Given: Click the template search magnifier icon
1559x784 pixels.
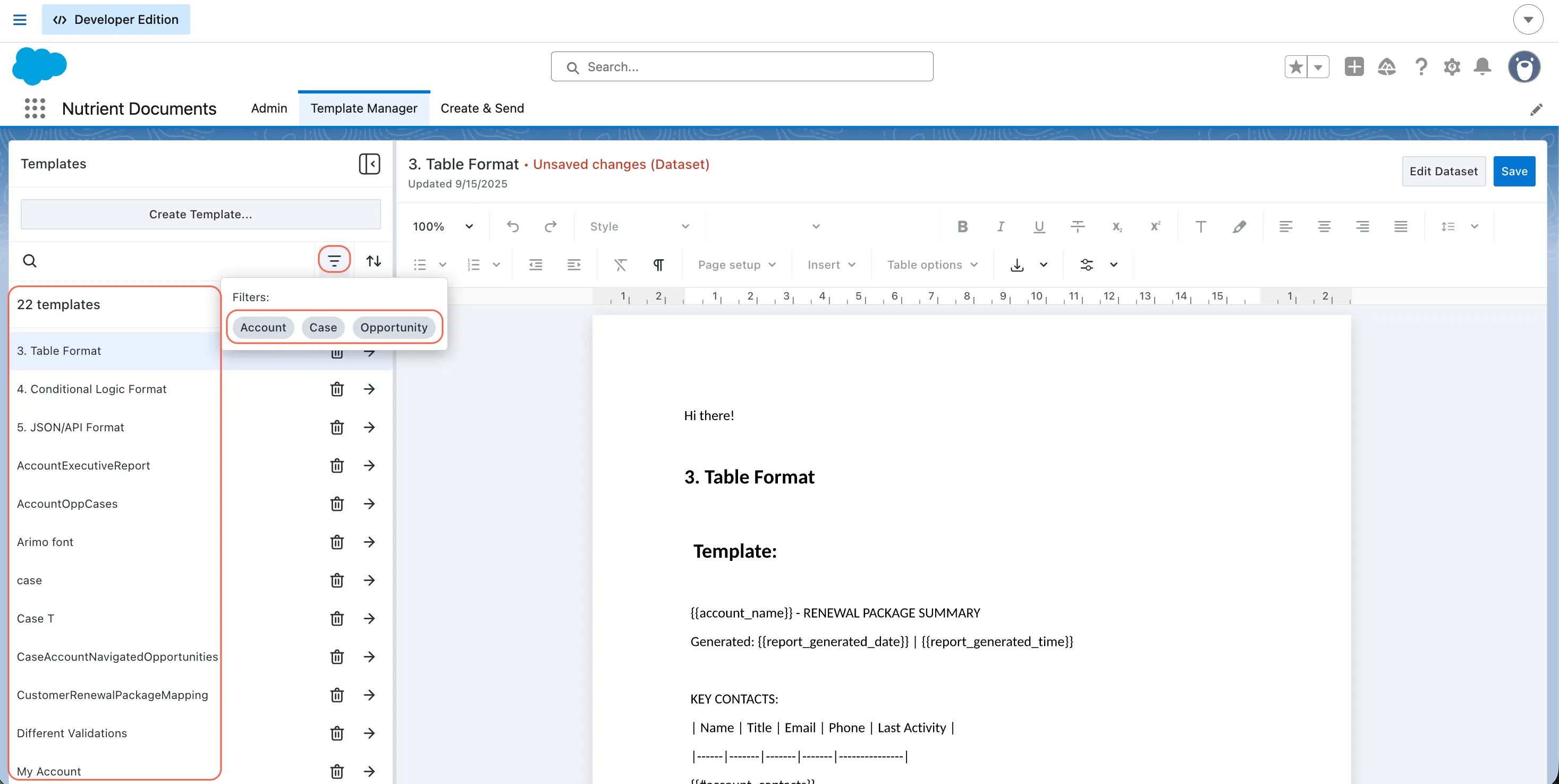Looking at the screenshot, I should point(30,261).
